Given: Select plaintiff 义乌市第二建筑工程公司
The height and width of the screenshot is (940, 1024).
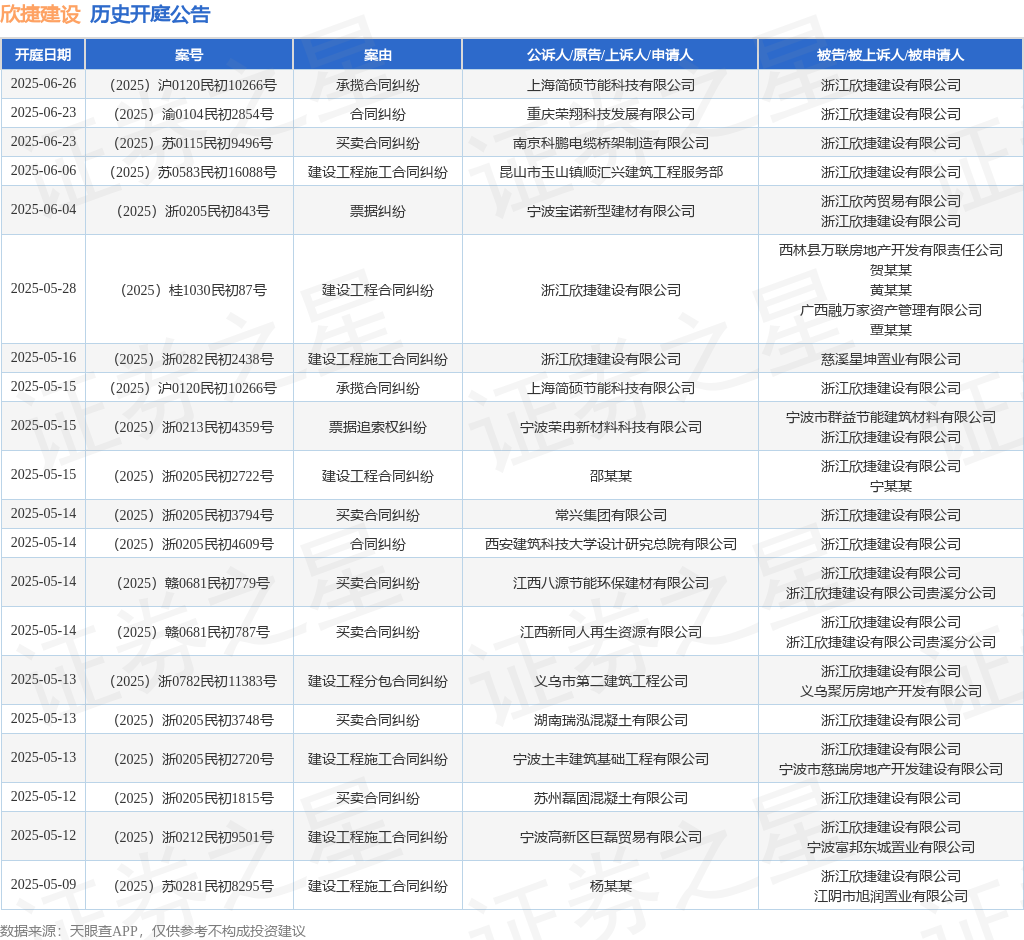Looking at the screenshot, I should [x=611, y=681].
